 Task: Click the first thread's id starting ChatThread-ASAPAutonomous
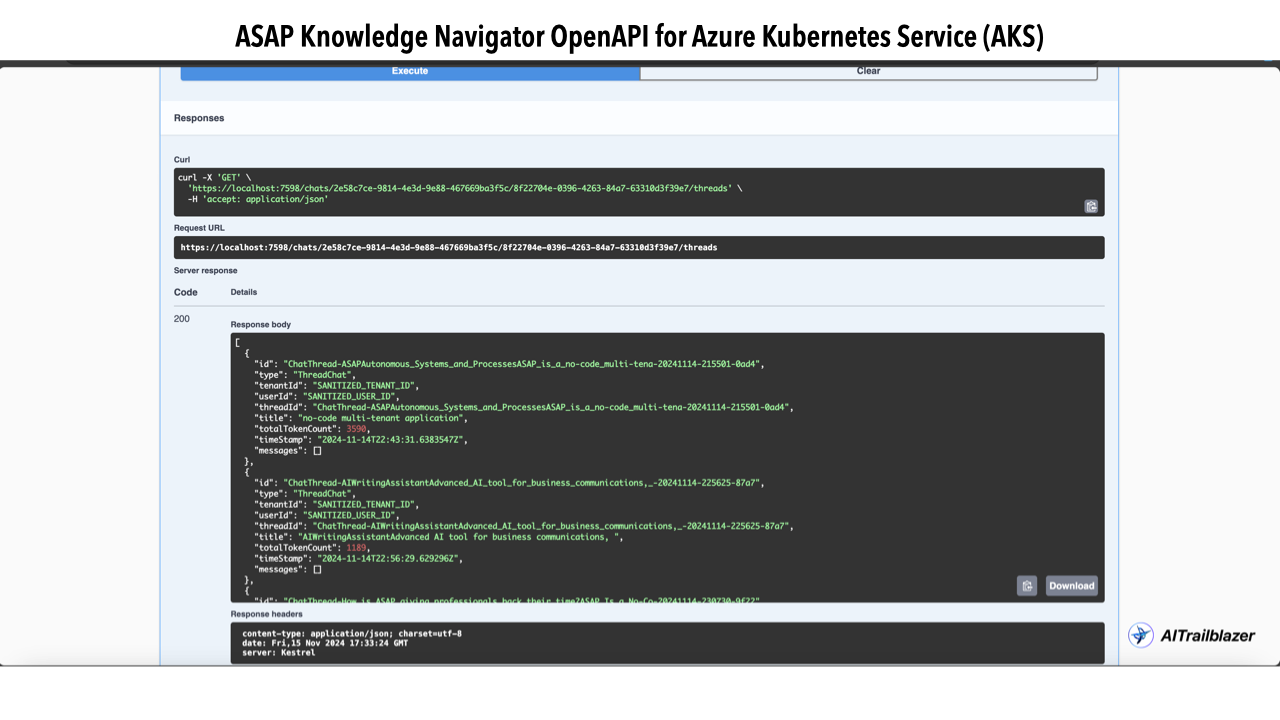coord(523,364)
